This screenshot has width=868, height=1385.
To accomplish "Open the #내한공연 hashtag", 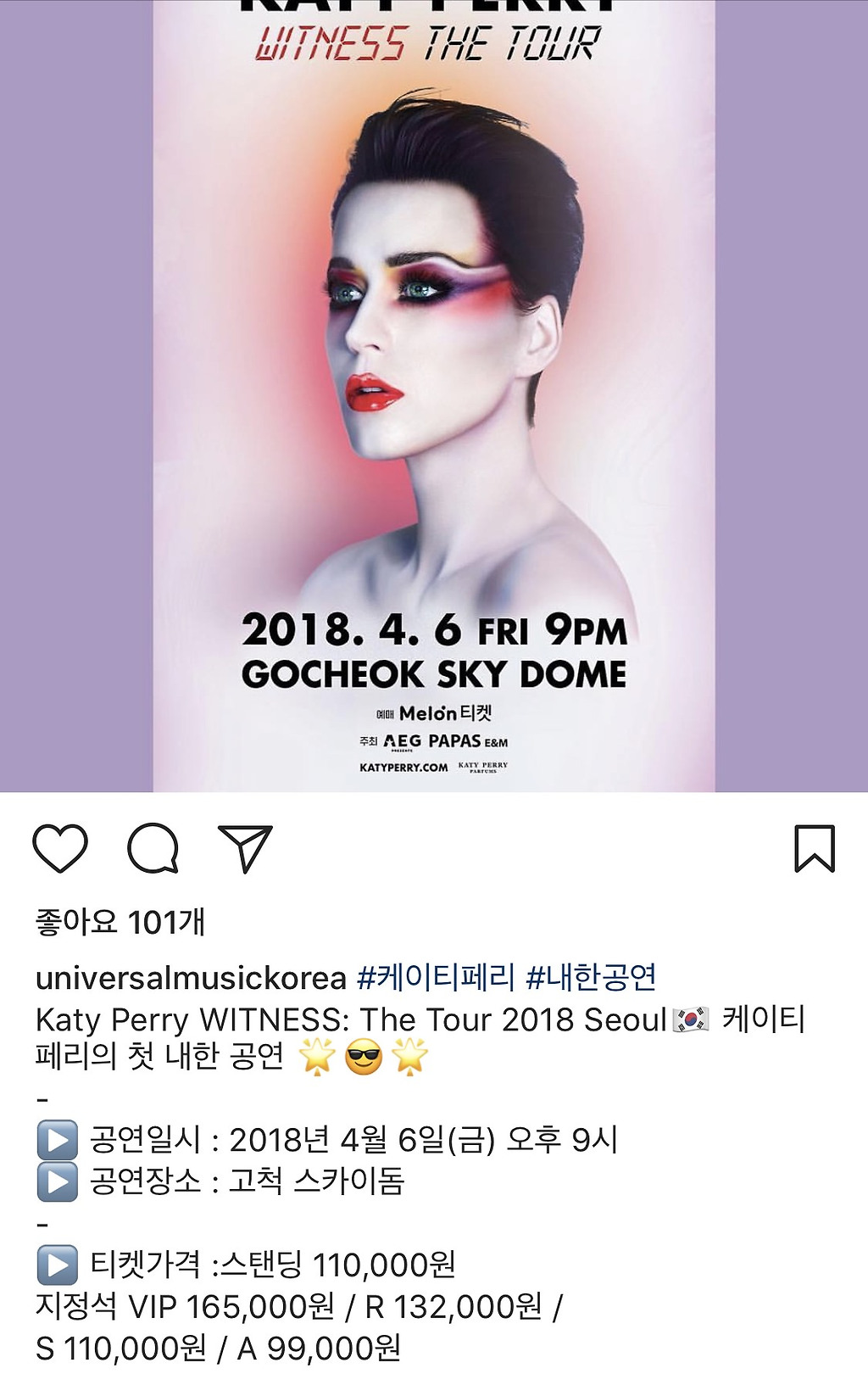I will point(591,977).
